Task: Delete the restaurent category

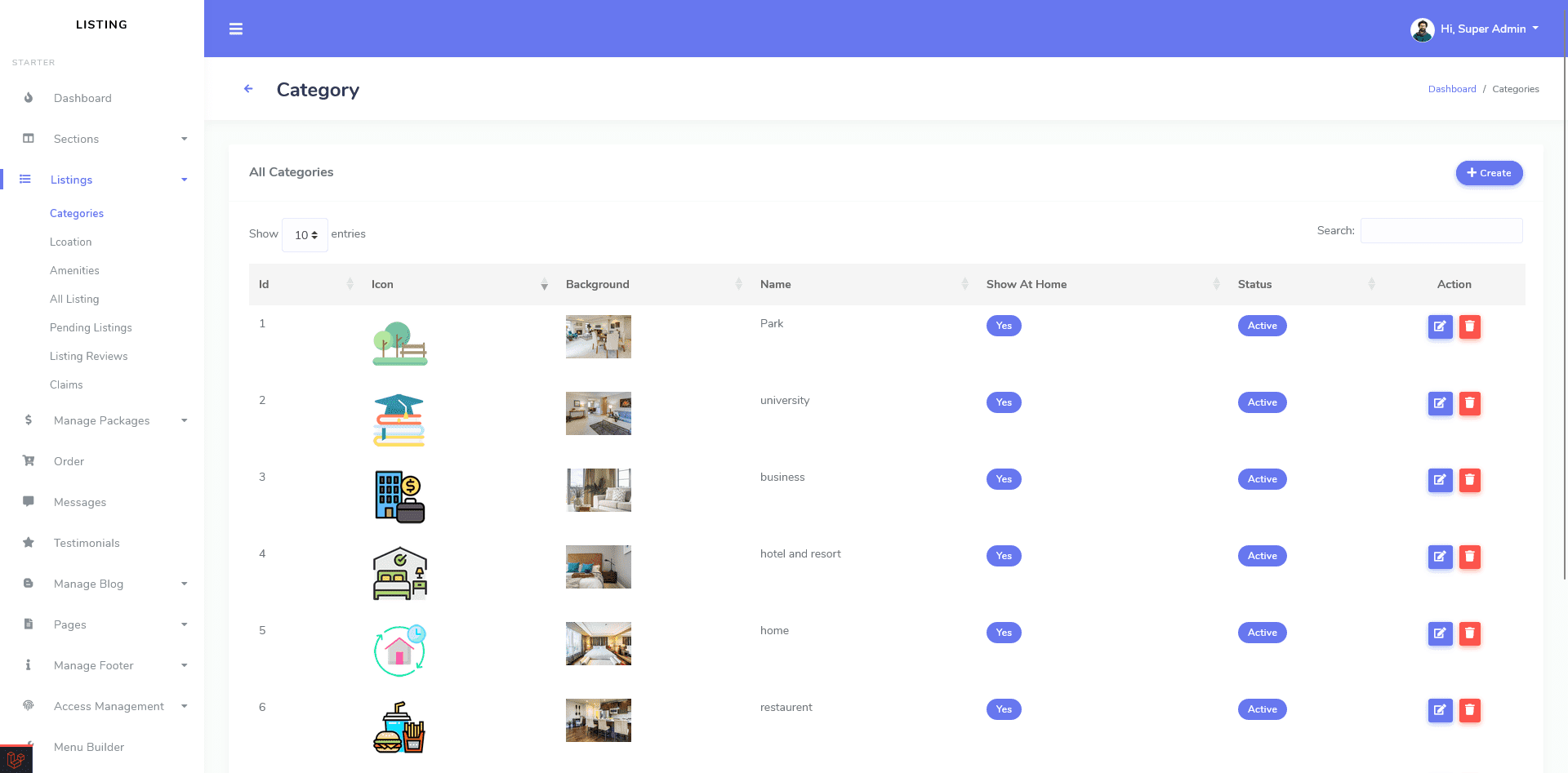Action: tap(1469, 710)
